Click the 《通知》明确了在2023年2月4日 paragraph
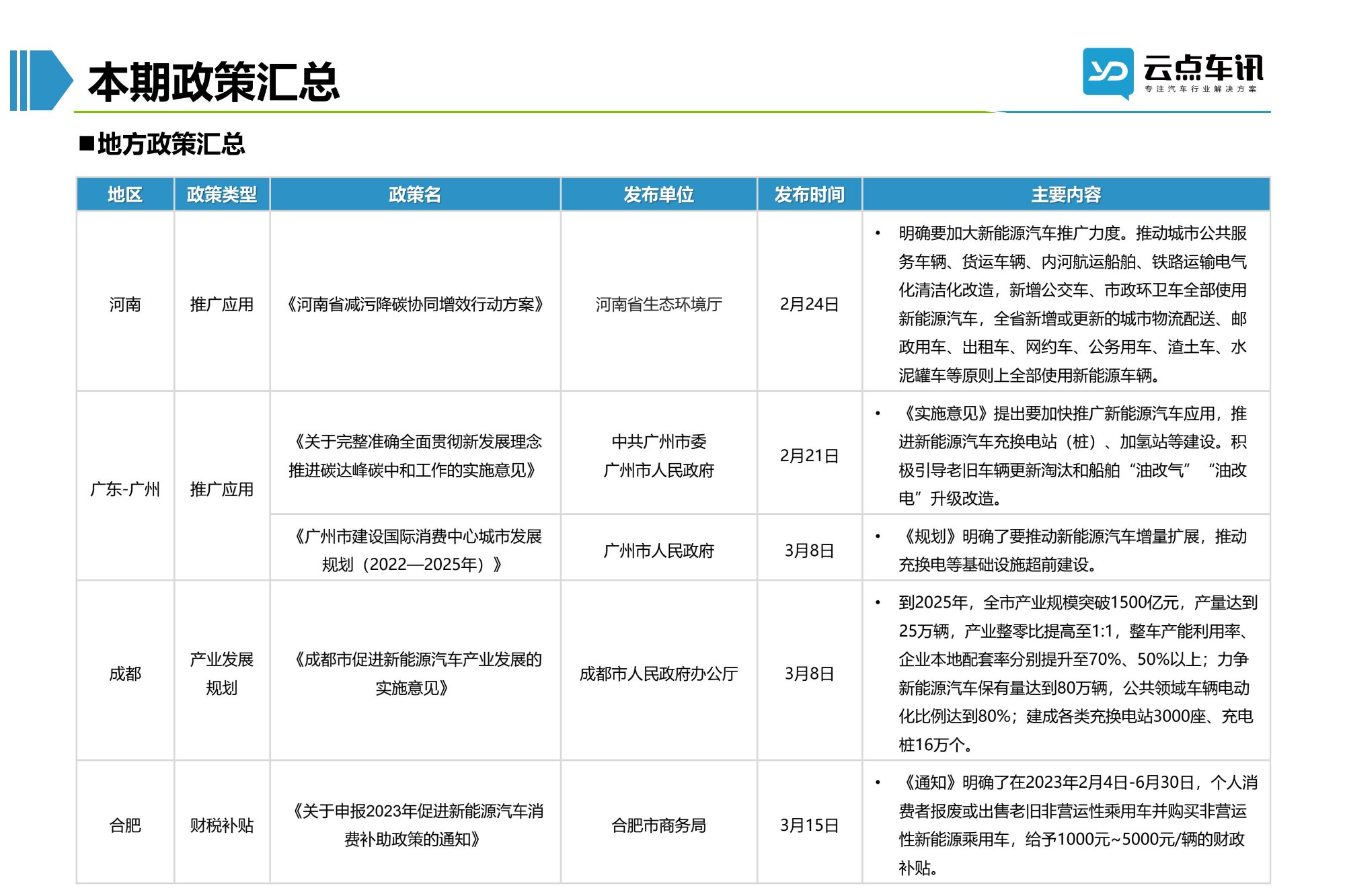This screenshot has width=1345, height=896. click(1078, 825)
